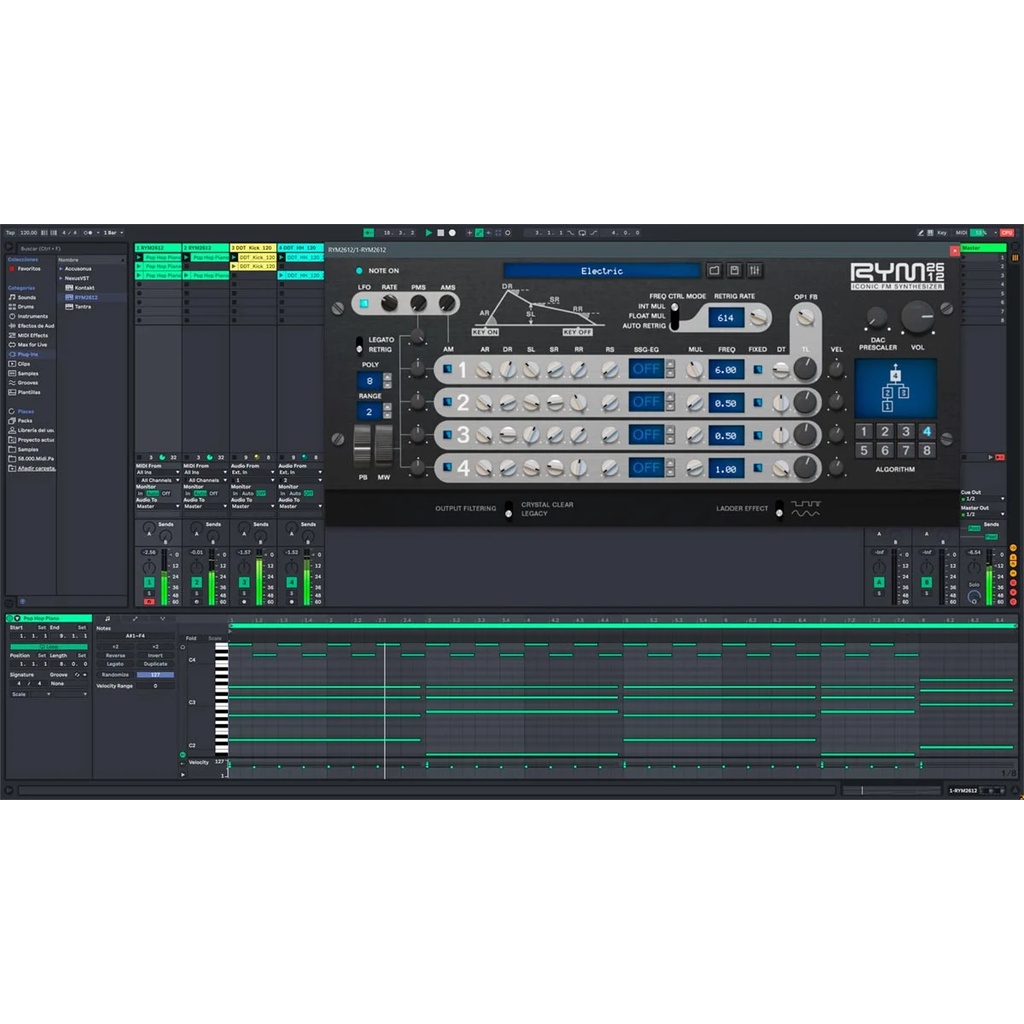
Task: Click operator 1 FREQ value 6.00
Action: coord(726,370)
